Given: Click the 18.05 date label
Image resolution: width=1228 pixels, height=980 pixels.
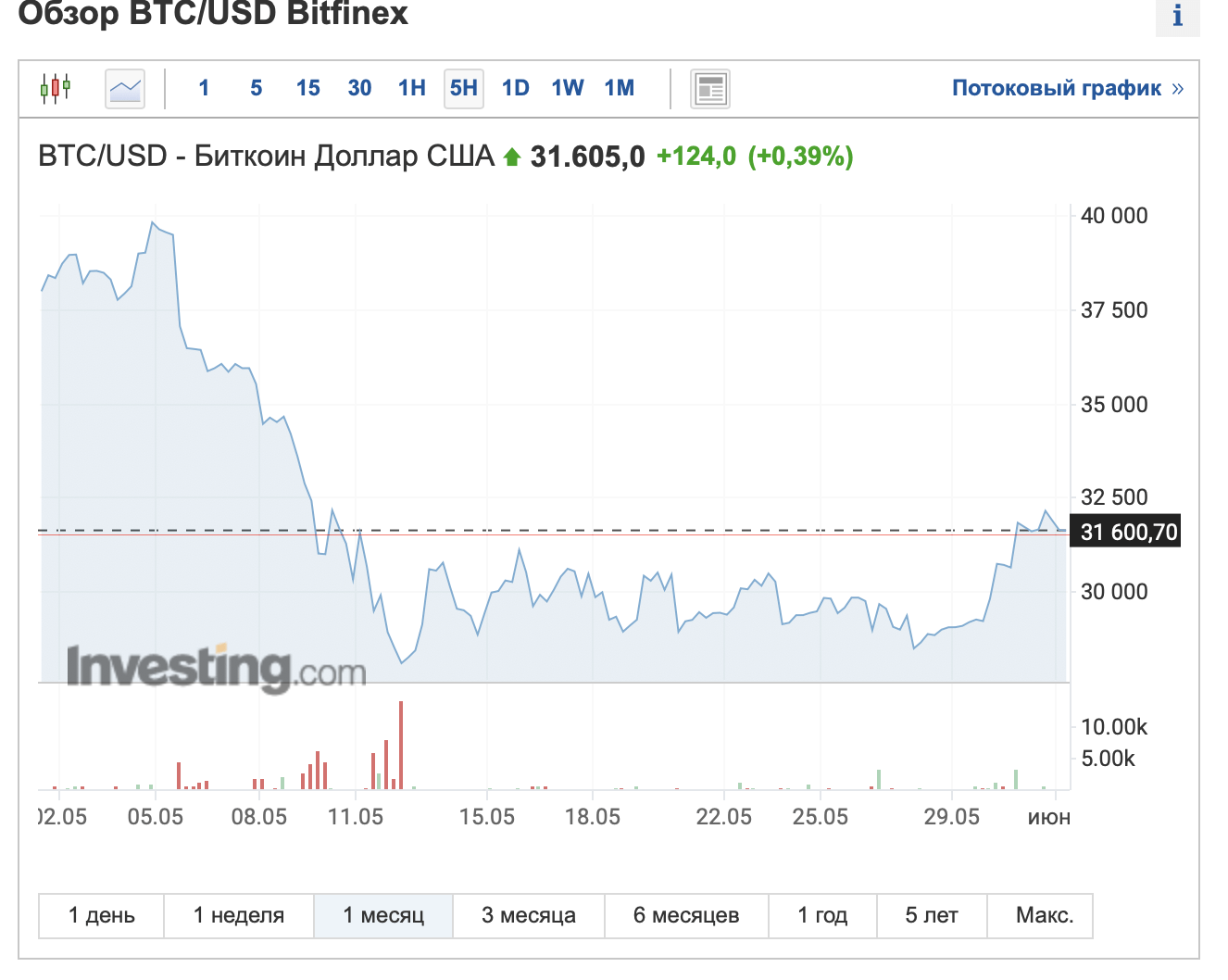Looking at the screenshot, I should click(x=593, y=817).
